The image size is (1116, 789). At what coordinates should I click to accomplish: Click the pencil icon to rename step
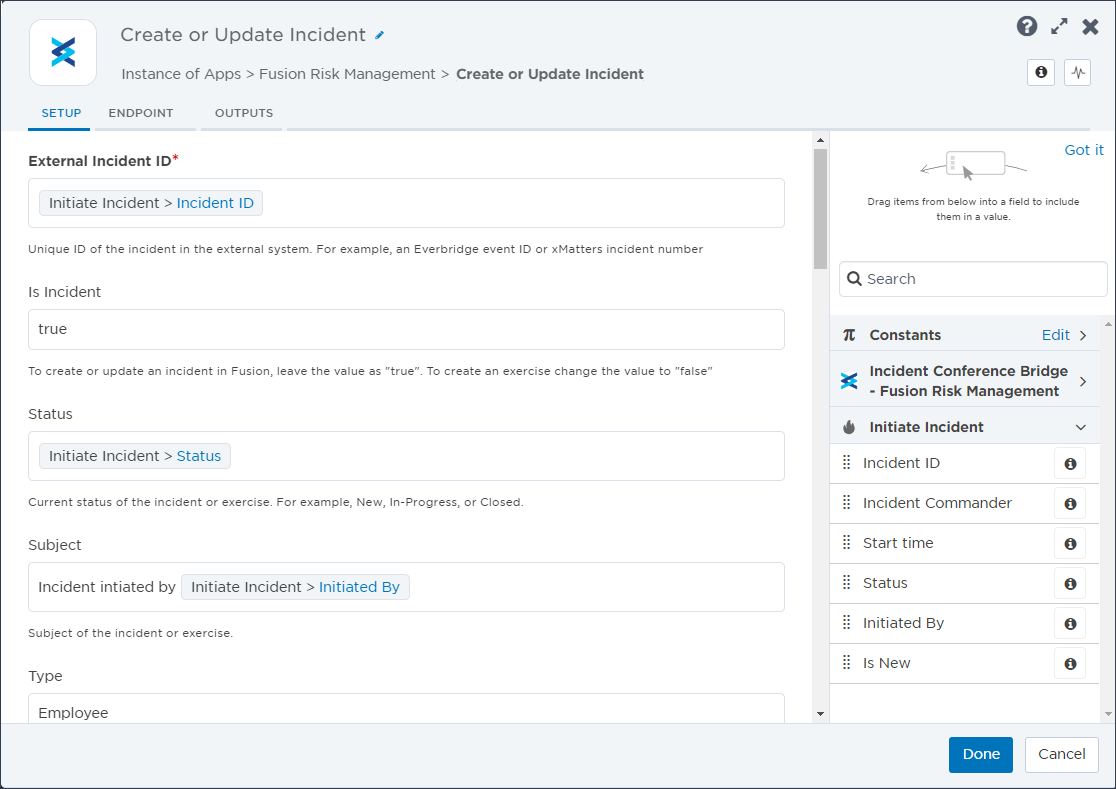coord(379,35)
